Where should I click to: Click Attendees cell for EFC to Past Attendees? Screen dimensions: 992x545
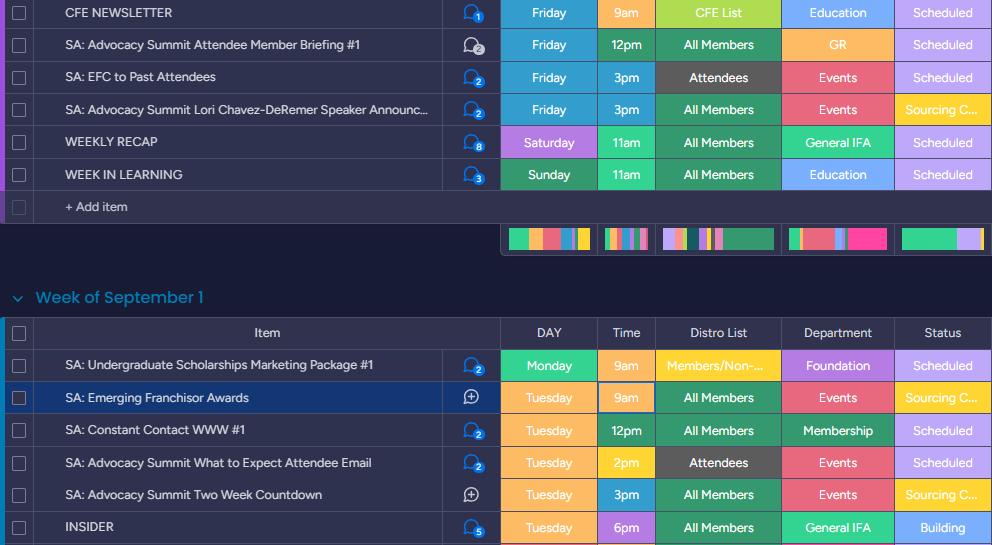coord(719,78)
